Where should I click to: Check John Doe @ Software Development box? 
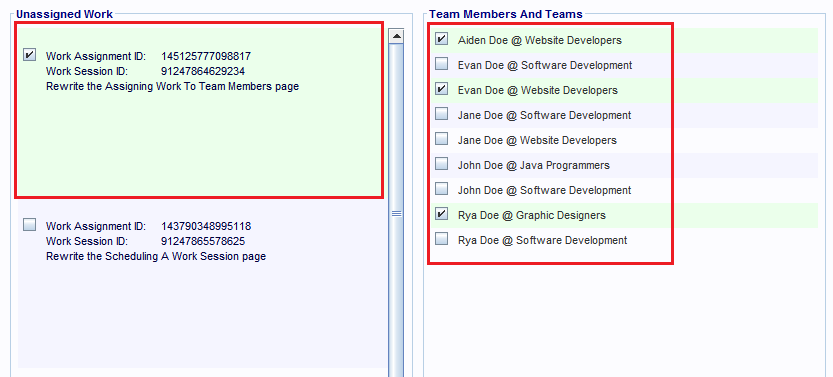tap(441, 189)
